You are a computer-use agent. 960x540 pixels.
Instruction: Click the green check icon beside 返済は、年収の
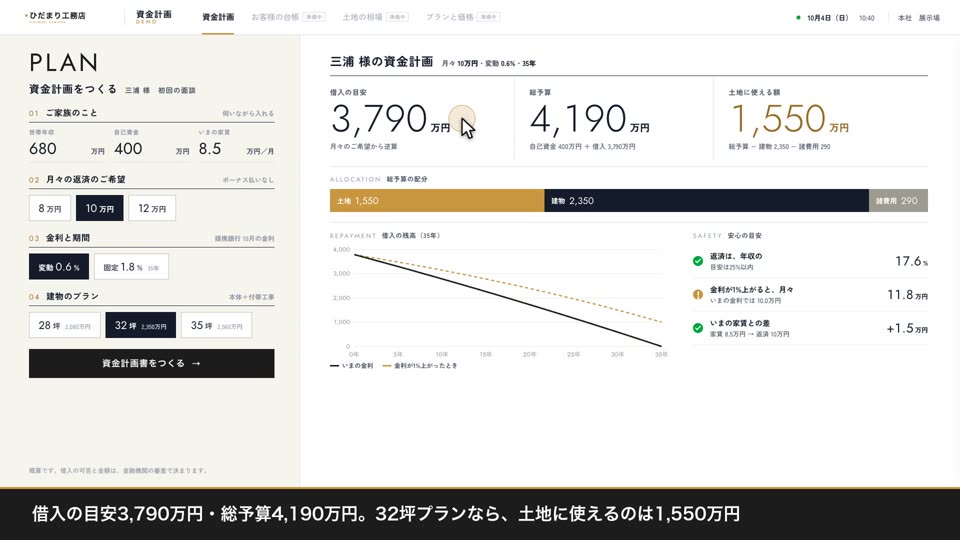click(697, 261)
